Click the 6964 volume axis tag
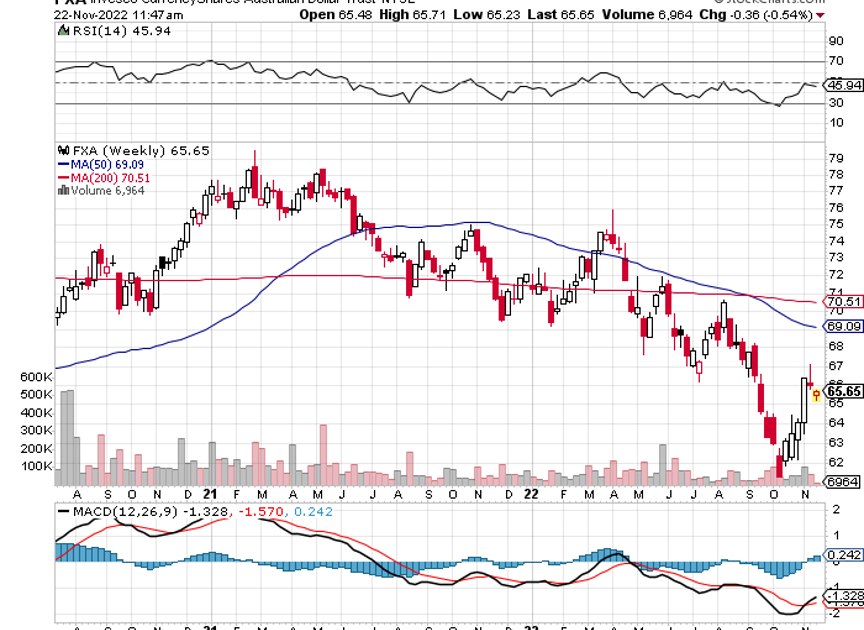Image resolution: width=864 pixels, height=630 pixels. pos(843,482)
